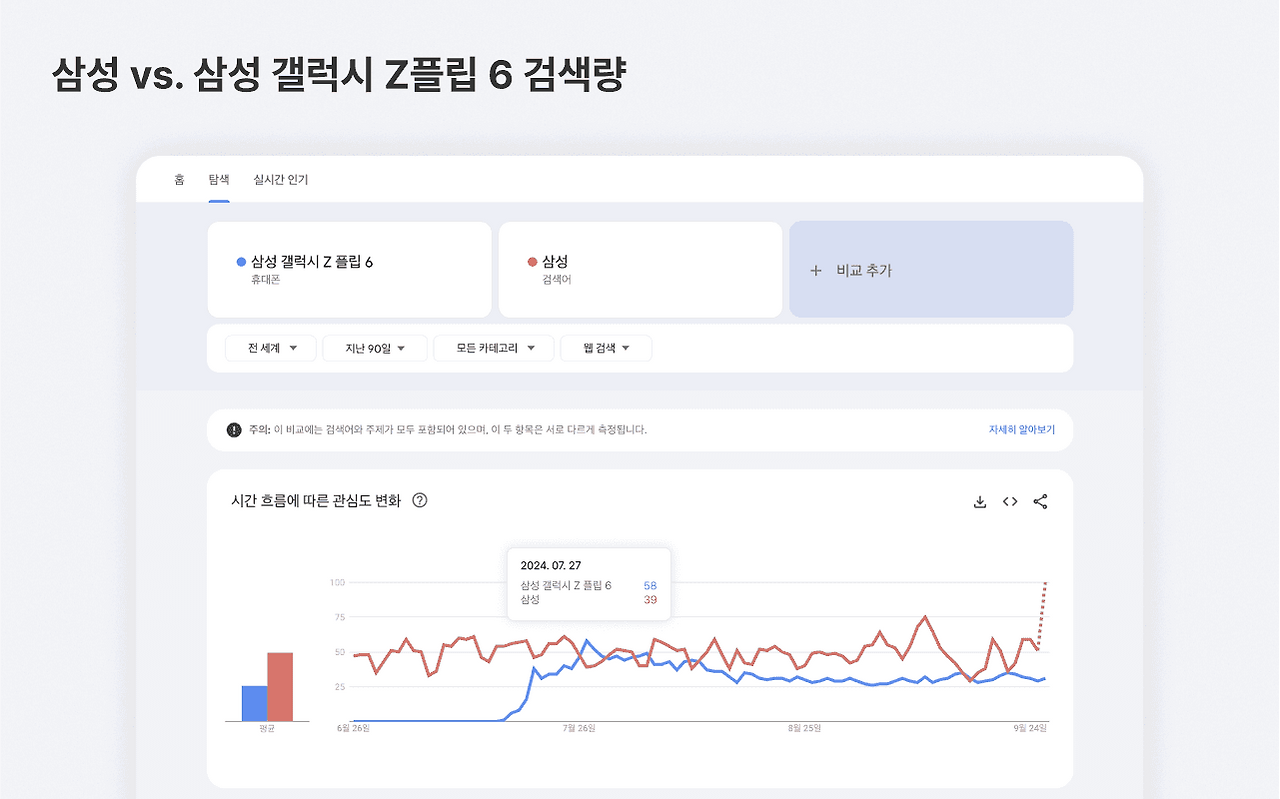The height and width of the screenshot is (799, 1280).
Task: Open the 웹 검색 search type dropdown
Action: [606, 348]
